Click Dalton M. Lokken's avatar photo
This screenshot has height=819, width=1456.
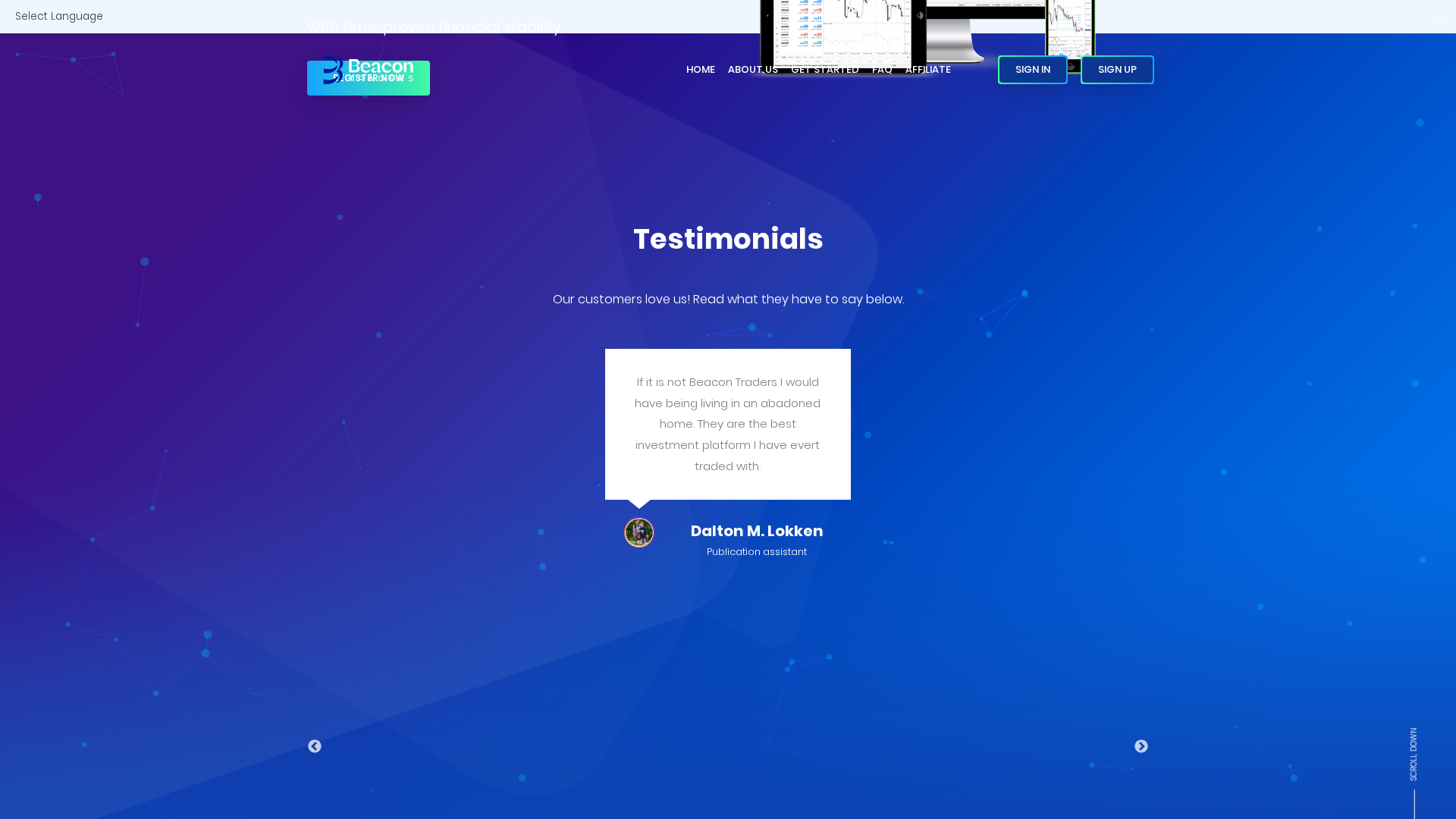(639, 532)
